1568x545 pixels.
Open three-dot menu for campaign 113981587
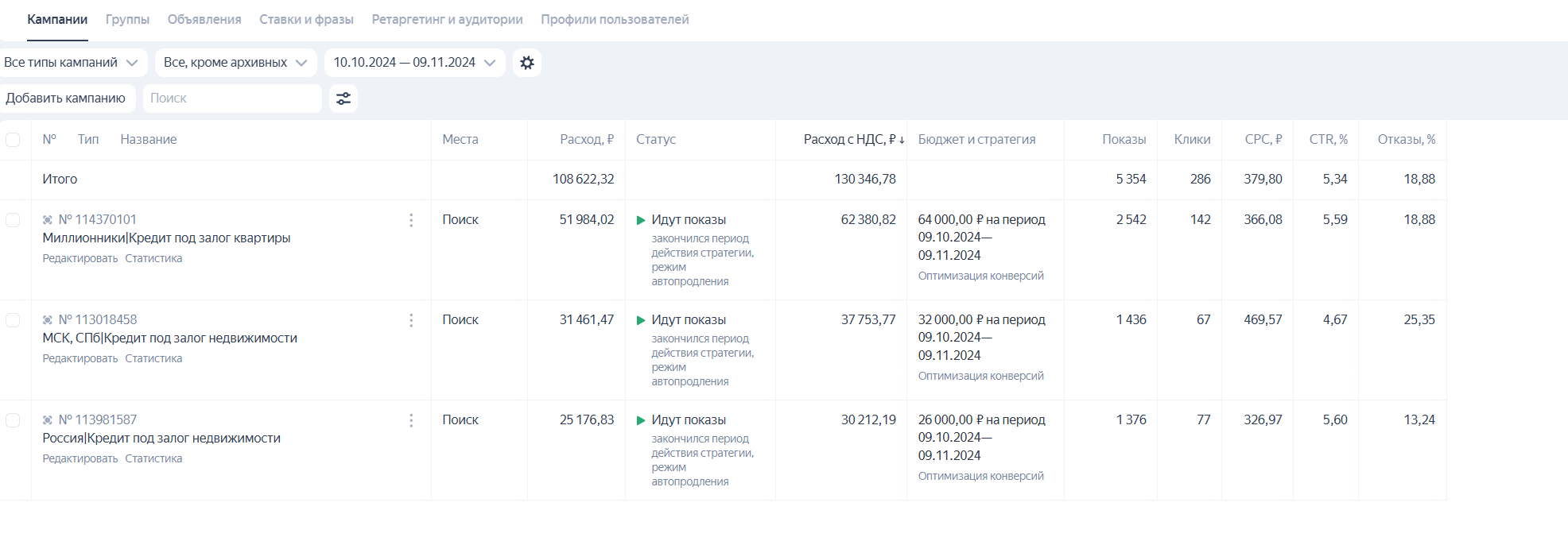click(411, 420)
